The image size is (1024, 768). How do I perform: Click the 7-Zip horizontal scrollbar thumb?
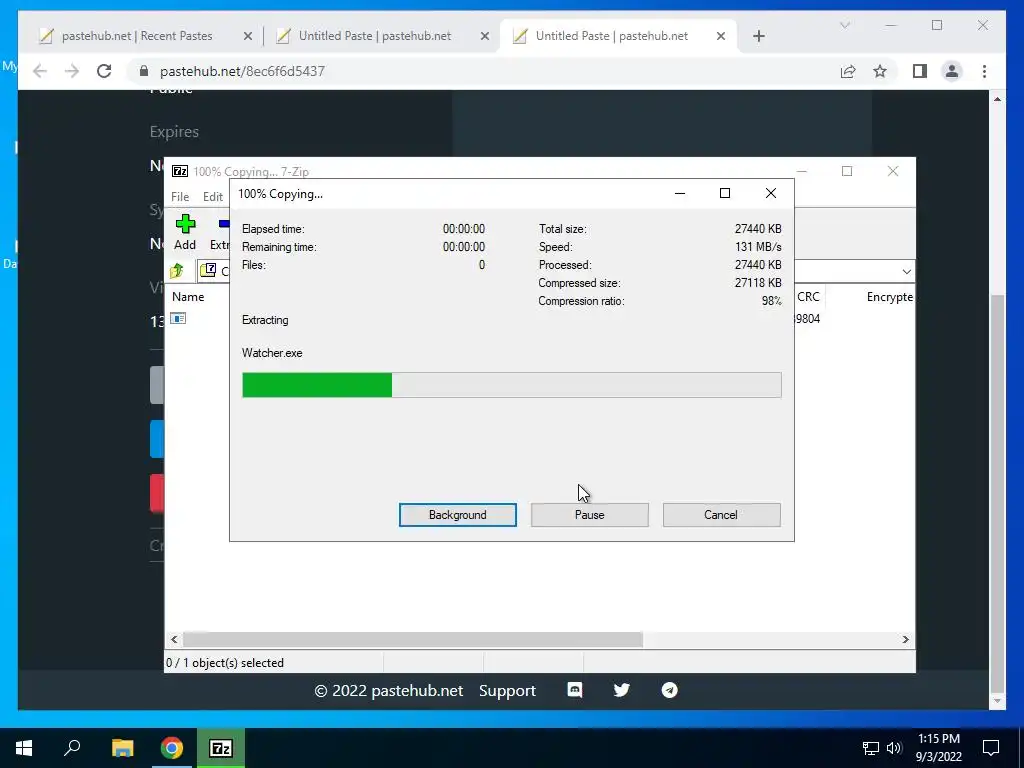point(413,639)
